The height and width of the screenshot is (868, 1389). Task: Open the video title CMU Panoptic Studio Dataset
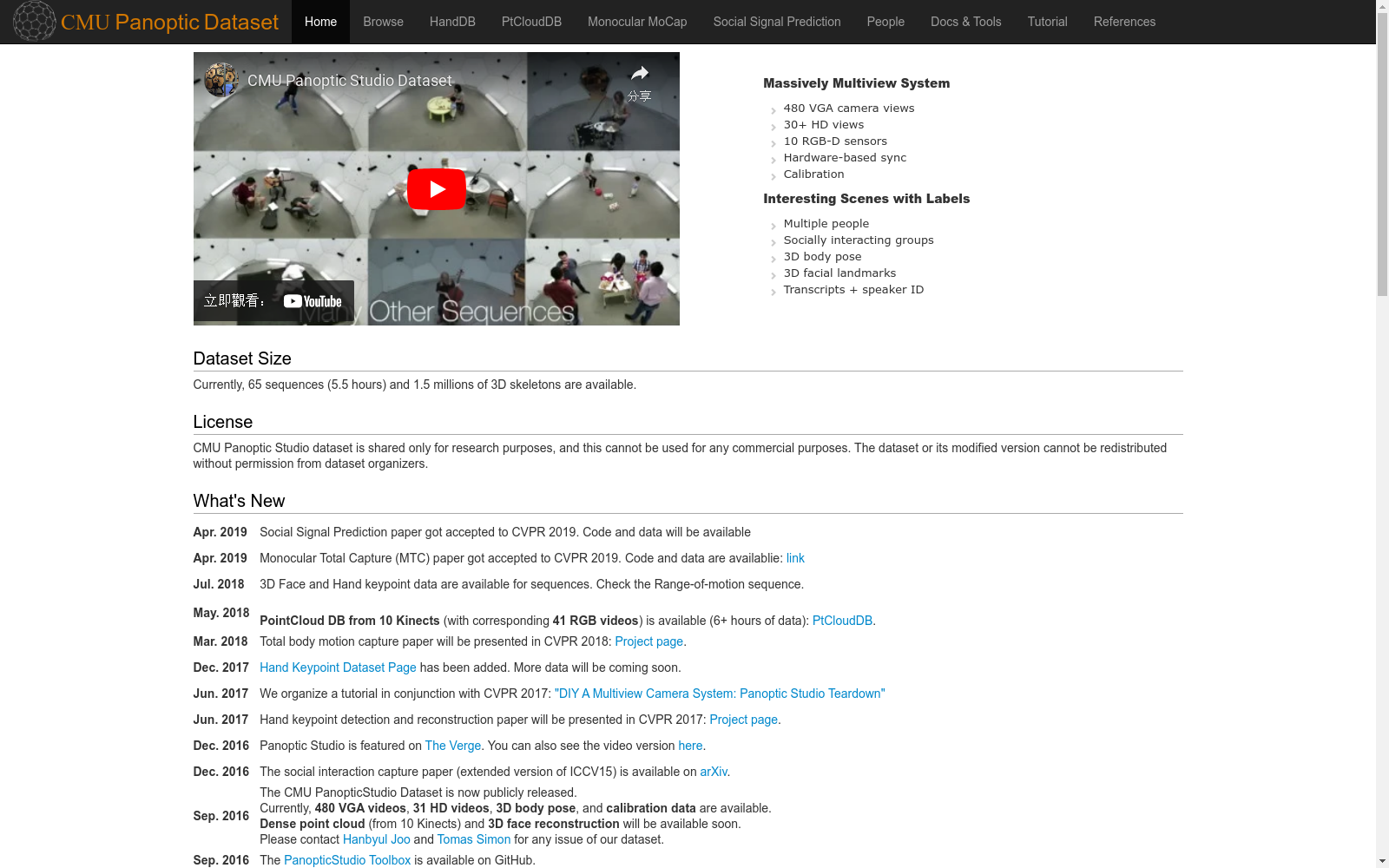tap(350, 81)
